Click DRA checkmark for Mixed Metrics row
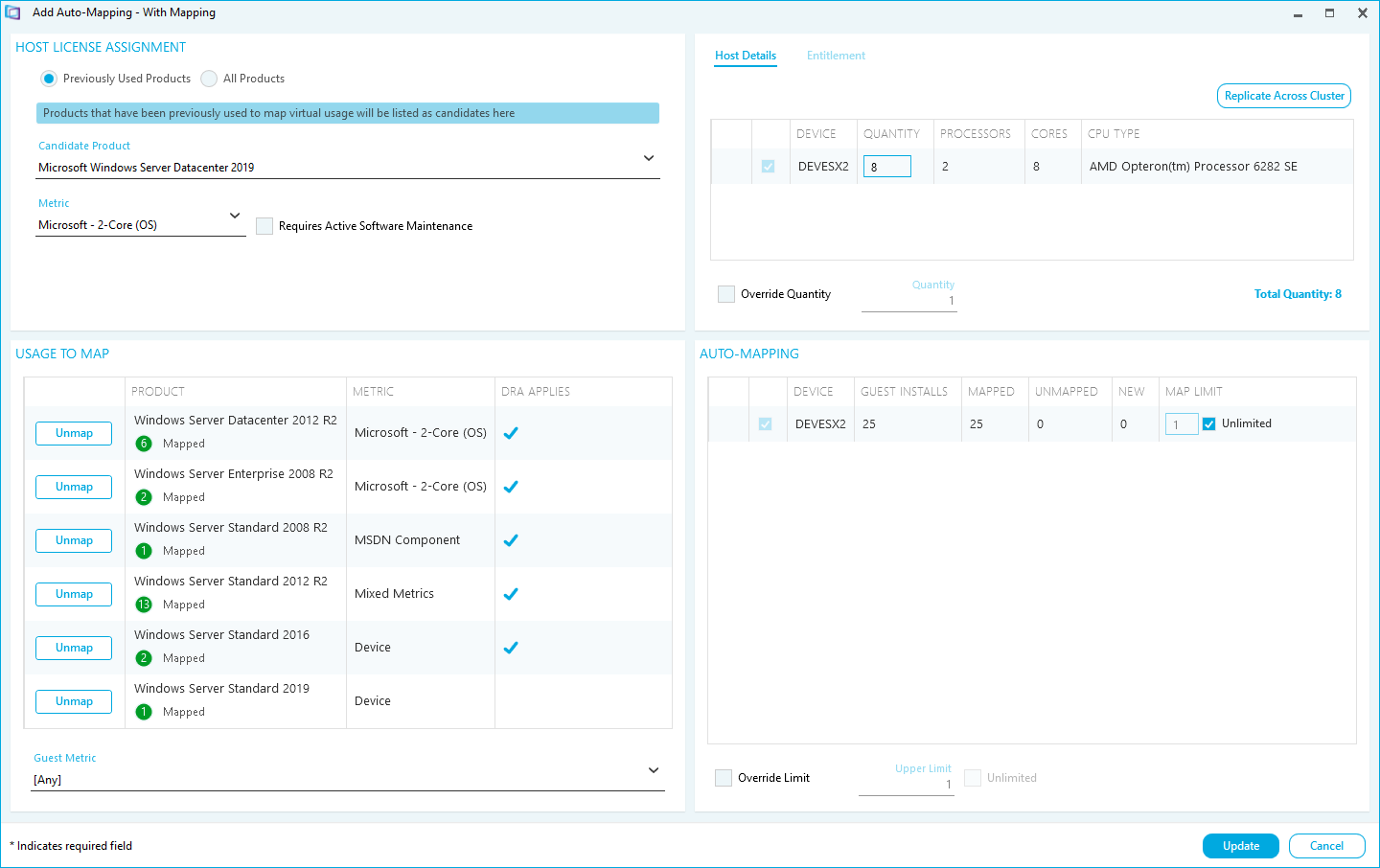 tap(511, 594)
